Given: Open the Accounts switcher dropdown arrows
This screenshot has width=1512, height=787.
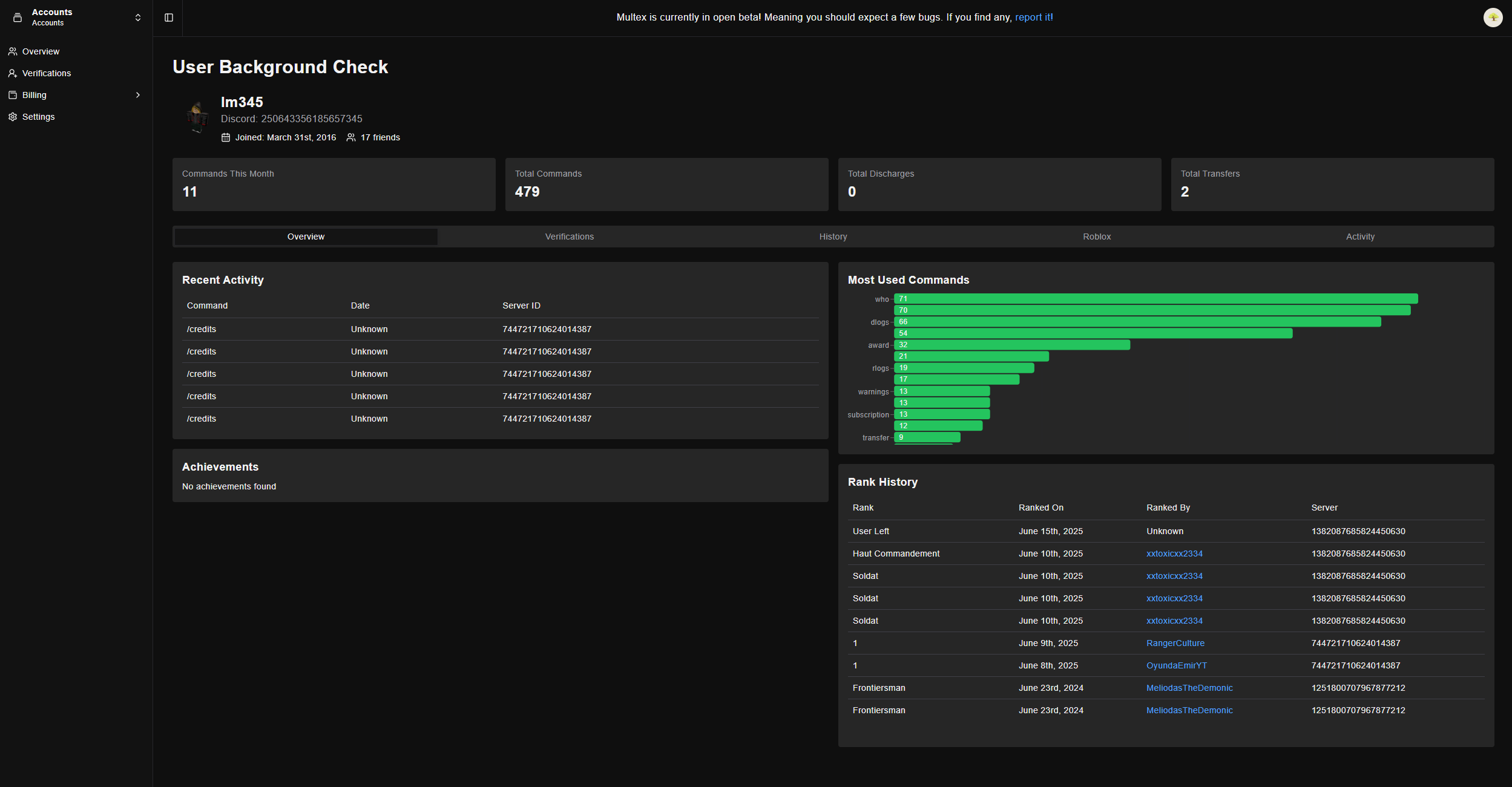Looking at the screenshot, I should (138, 18).
